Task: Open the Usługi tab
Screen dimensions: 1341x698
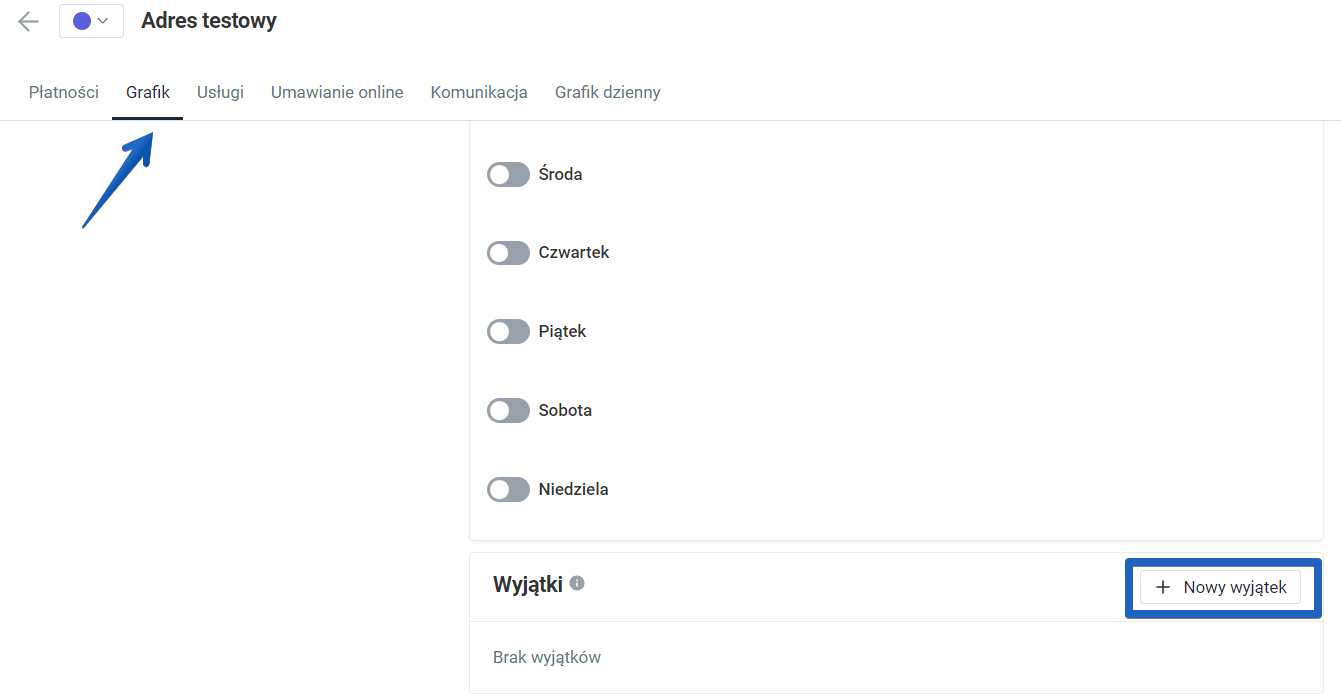Action: click(x=219, y=91)
